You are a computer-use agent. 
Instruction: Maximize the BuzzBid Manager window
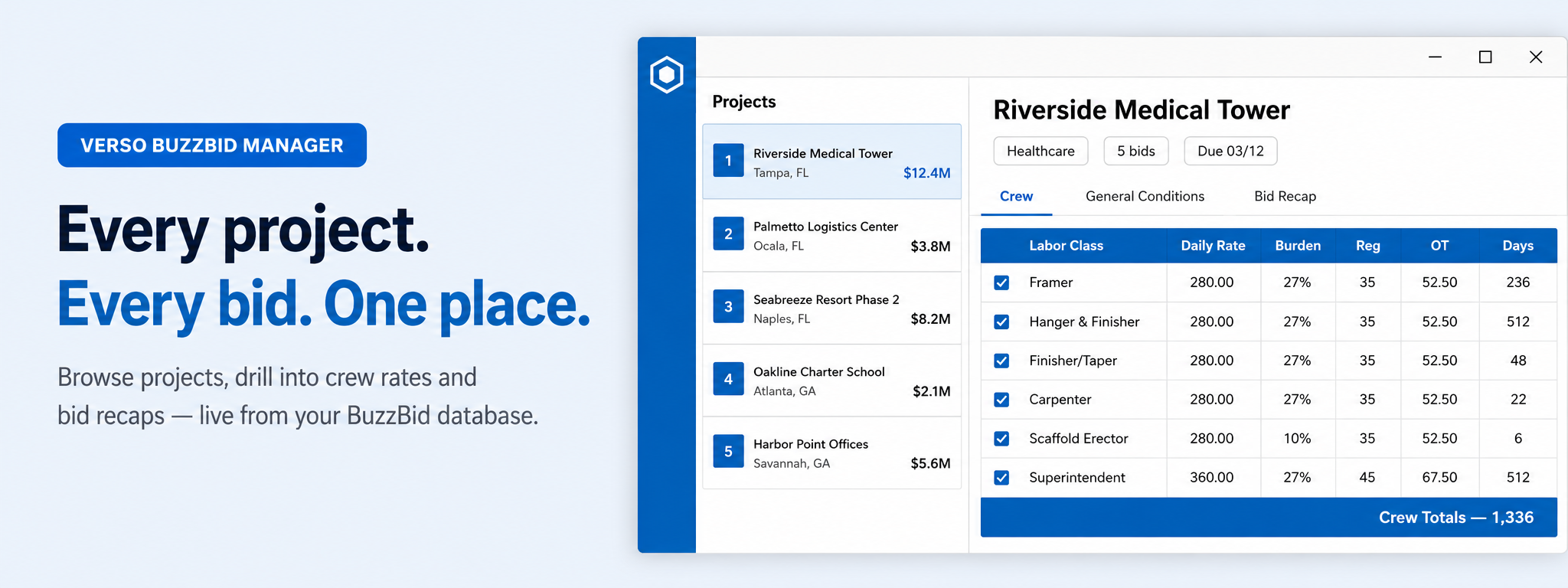1485,57
